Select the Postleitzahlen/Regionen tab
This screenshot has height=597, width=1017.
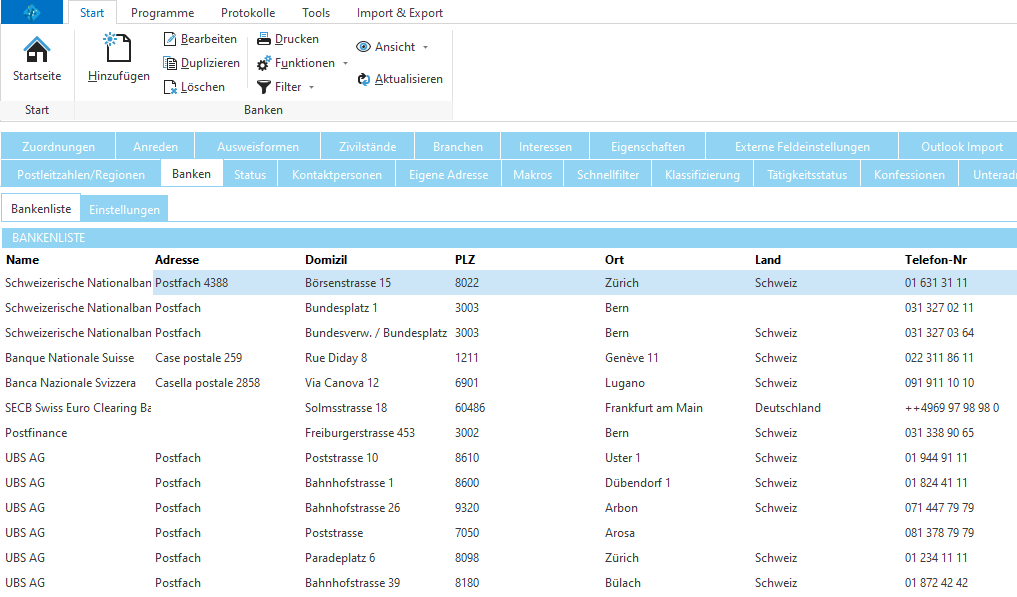(x=81, y=175)
